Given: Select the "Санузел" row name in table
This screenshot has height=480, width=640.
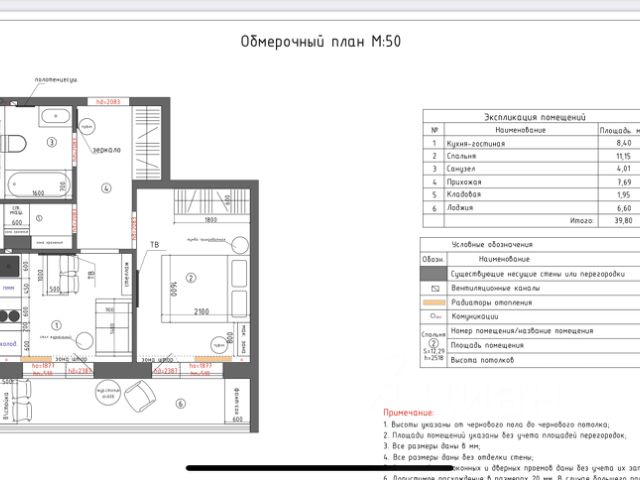Looking at the screenshot, I should tap(461, 169).
